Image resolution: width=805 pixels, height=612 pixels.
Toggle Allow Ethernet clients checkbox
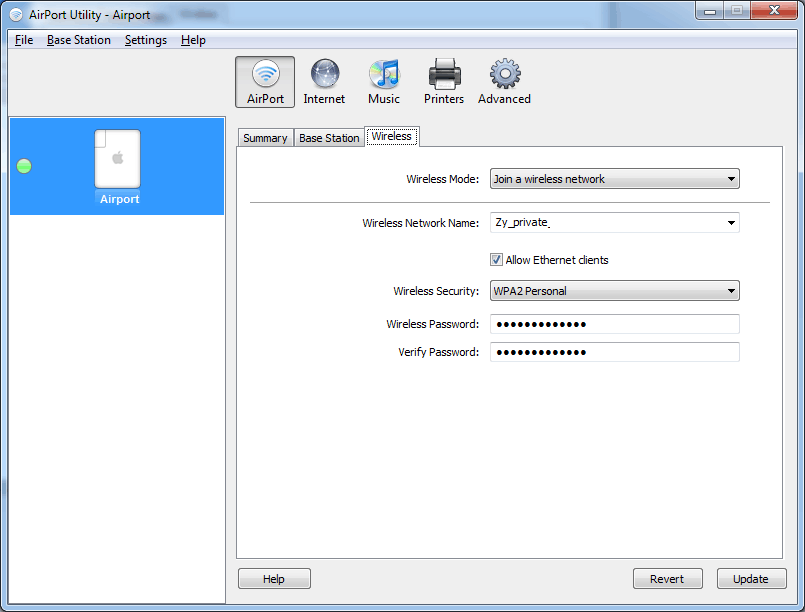496,260
